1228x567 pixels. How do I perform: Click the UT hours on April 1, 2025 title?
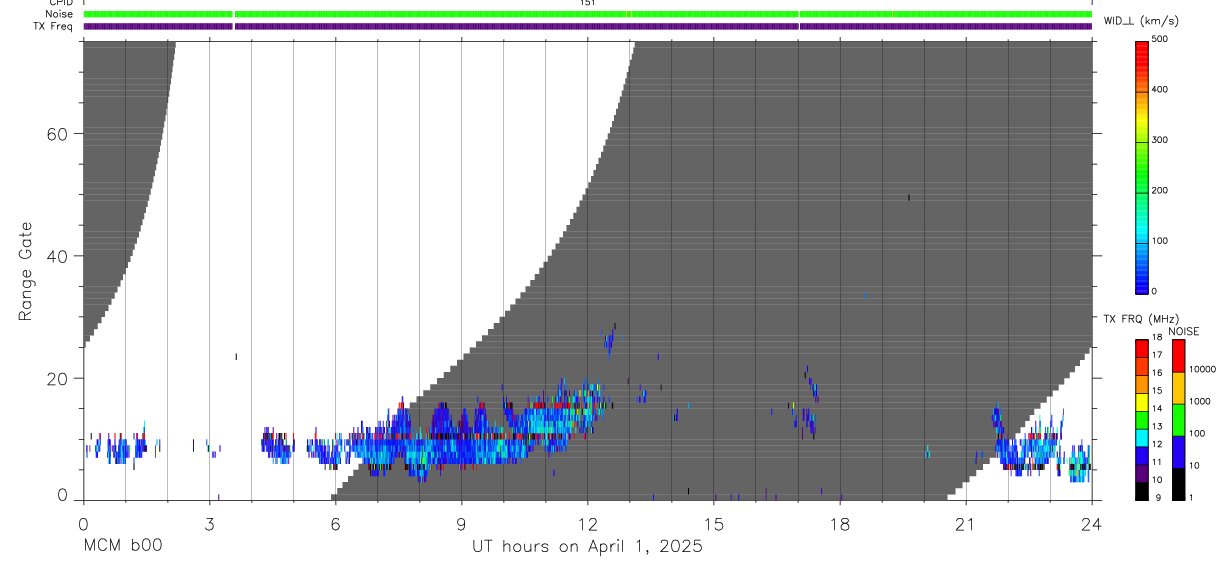(588, 547)
